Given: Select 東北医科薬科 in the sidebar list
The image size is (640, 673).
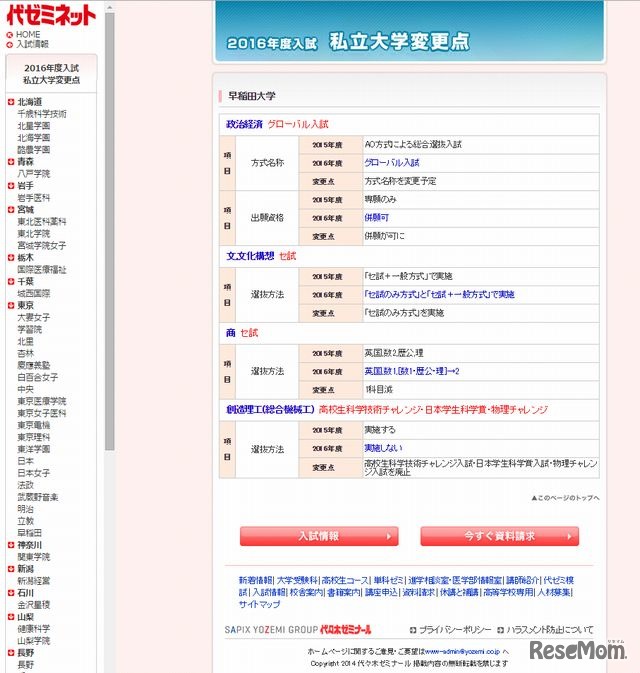Looking at the screenshot, I should (42, 222).
